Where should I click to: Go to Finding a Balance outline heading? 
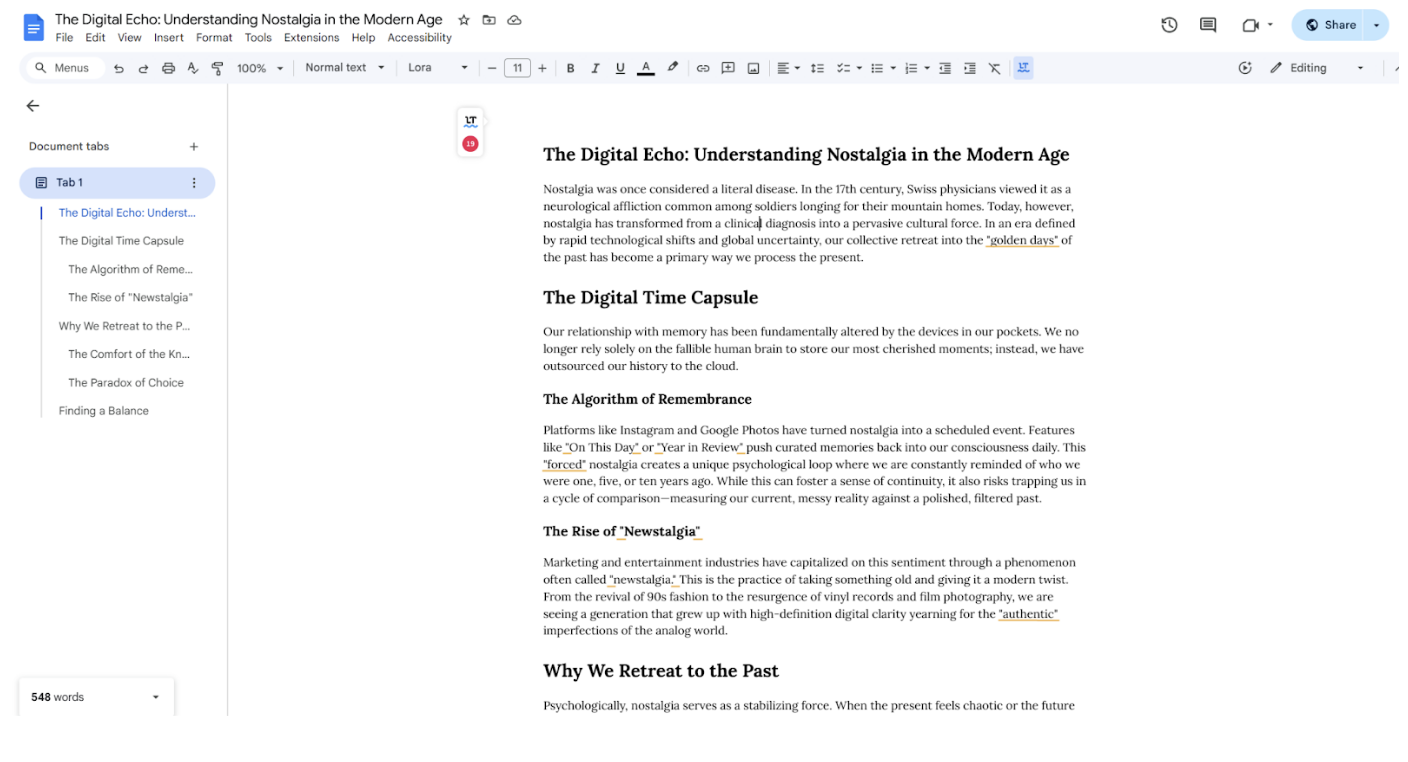(x=103, y=411)
